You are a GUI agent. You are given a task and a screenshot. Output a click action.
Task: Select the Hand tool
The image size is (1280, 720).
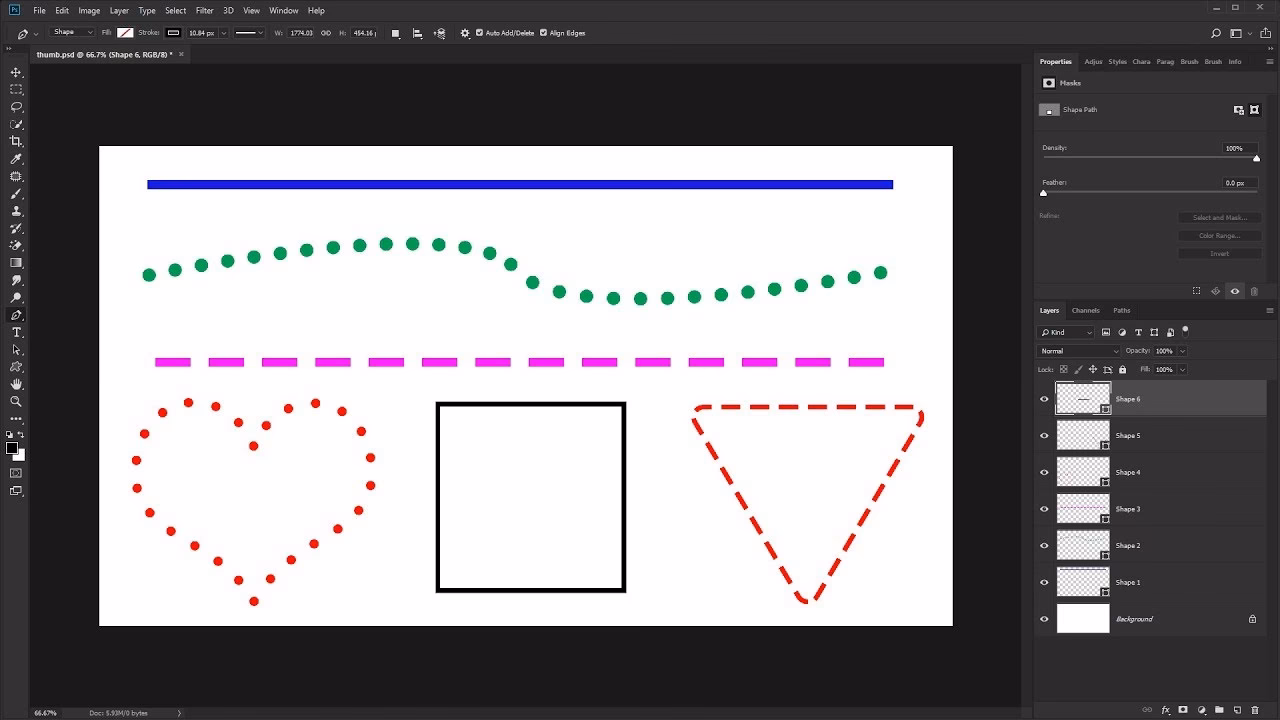16,384
